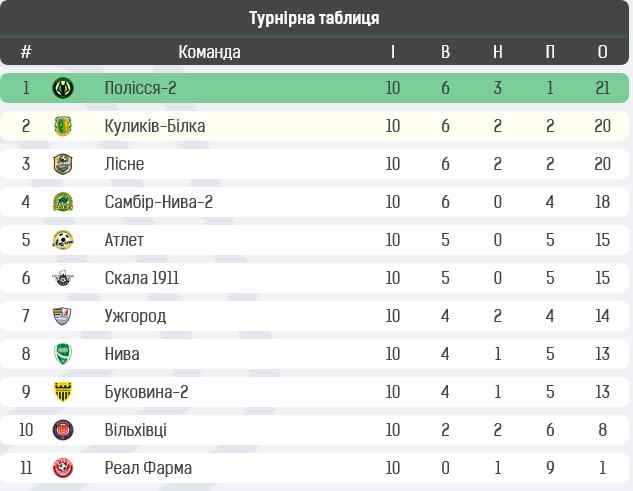Open the Реал Фарма team link
633x491 pixels.
coord(148,468)
